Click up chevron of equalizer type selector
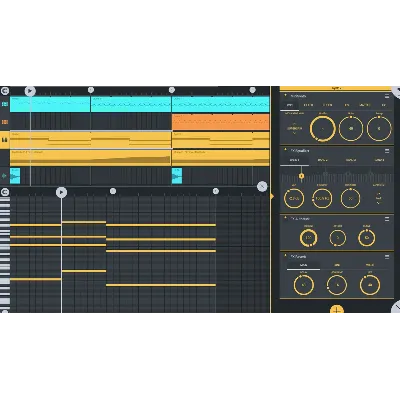Image resolution: width=400 pixels, height=400 pixels. [378, 194]
